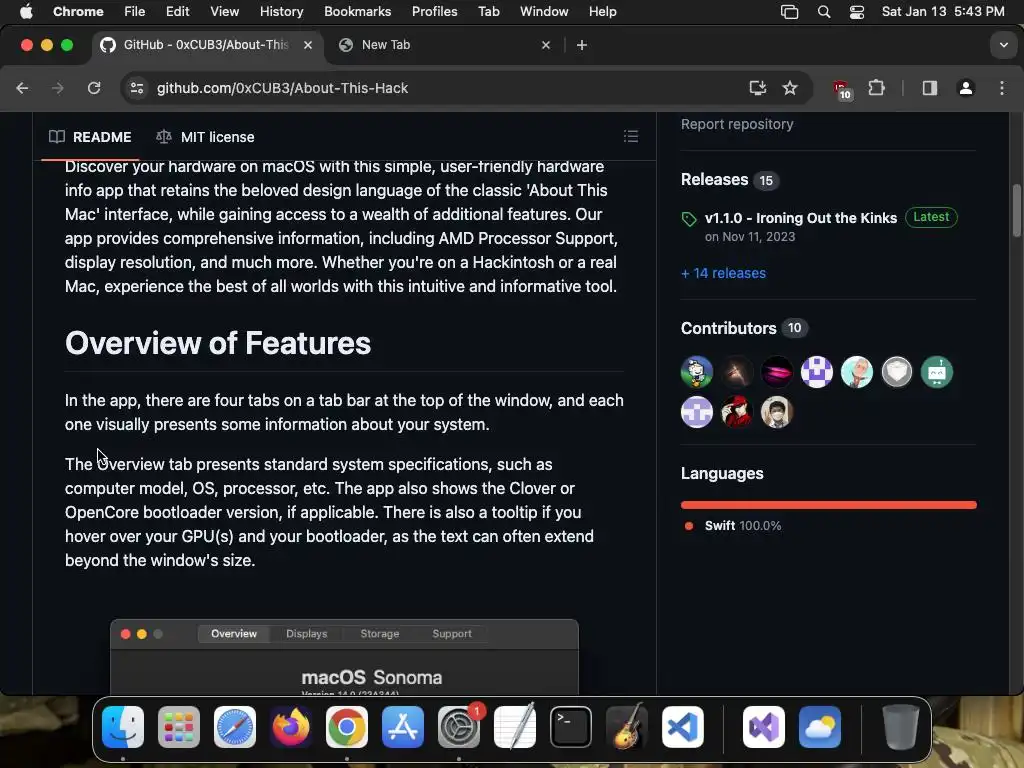The image size is (1024, 768).
Task: Click the red Swift language bar
Action: [x=828, y=505]
